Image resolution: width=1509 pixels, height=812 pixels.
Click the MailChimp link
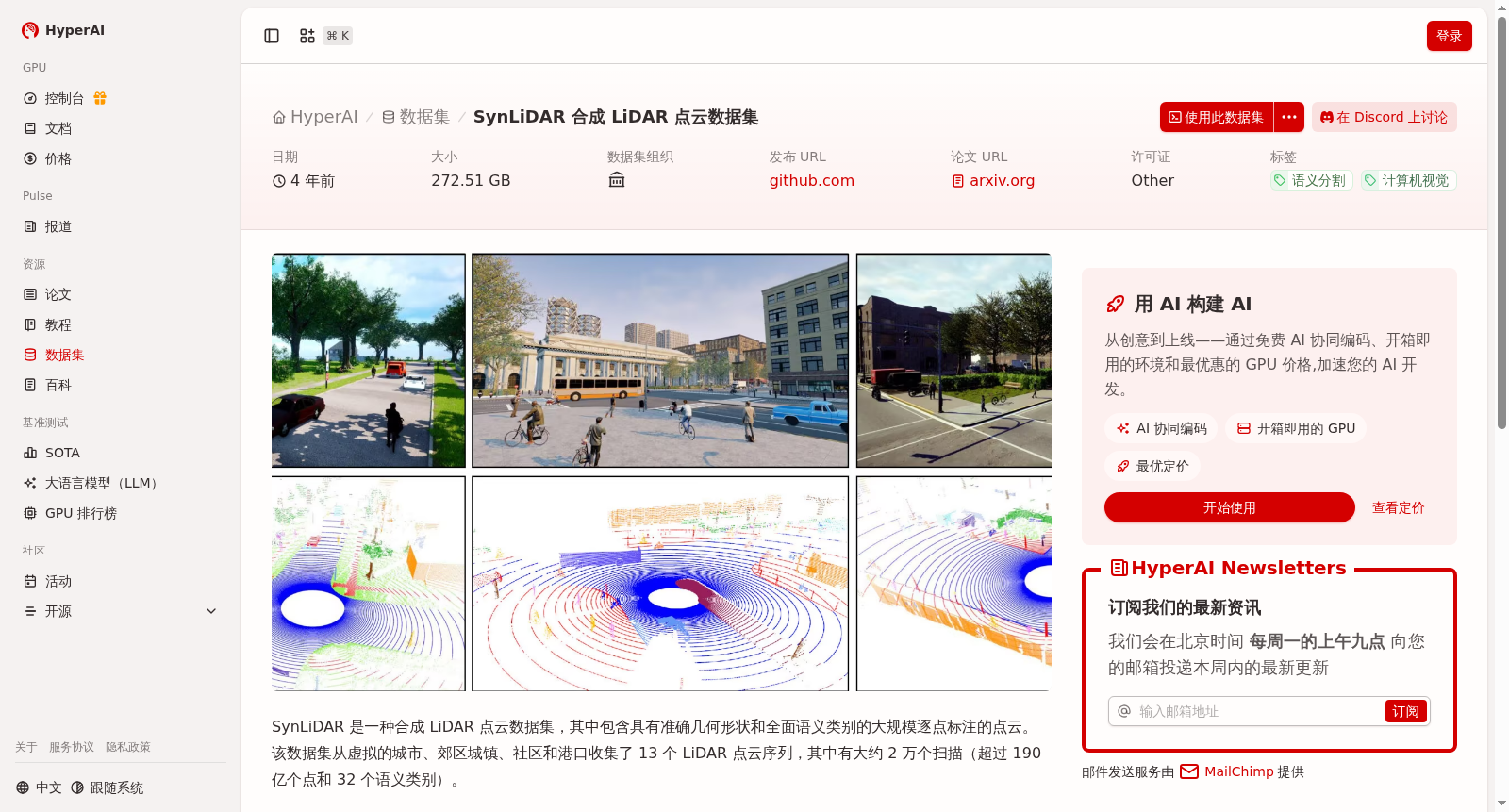[x=1226, y=771]
